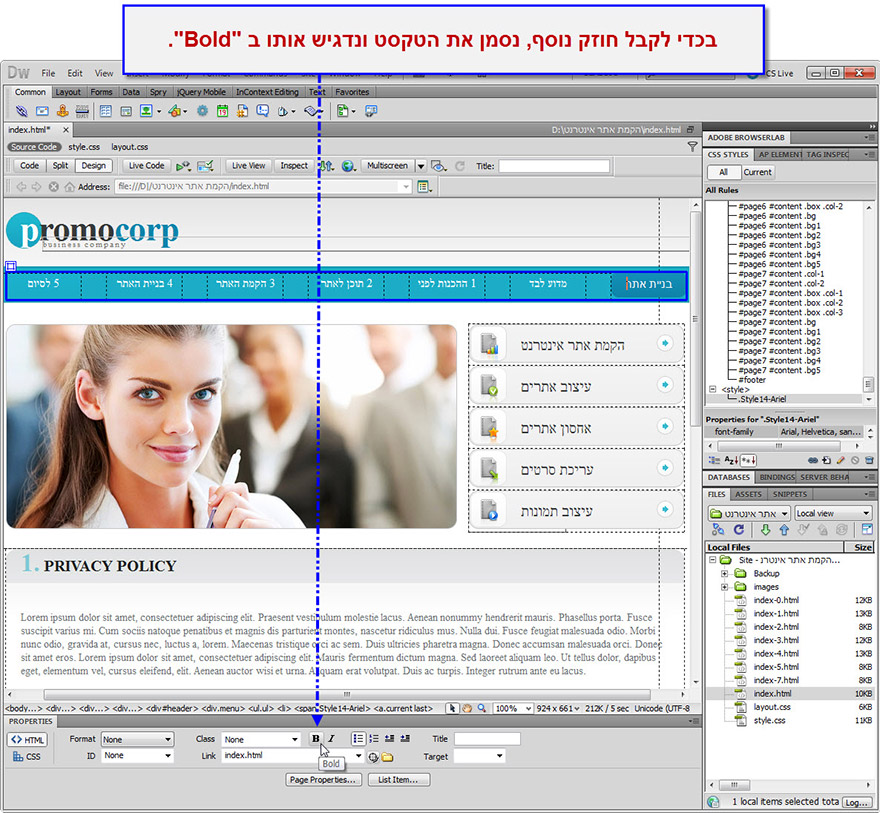Switch to Split view
This screenshot has width=880, height=813.
(60, 166)
